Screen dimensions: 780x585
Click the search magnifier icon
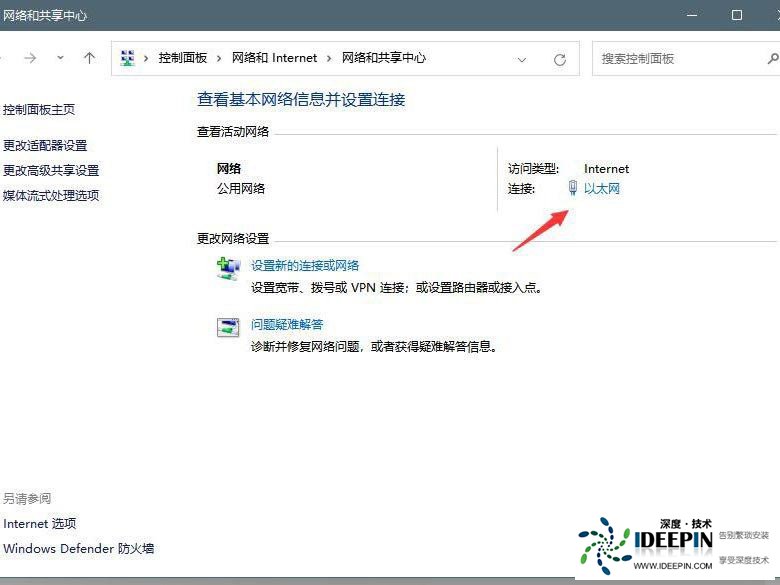(x=773, y=59)
